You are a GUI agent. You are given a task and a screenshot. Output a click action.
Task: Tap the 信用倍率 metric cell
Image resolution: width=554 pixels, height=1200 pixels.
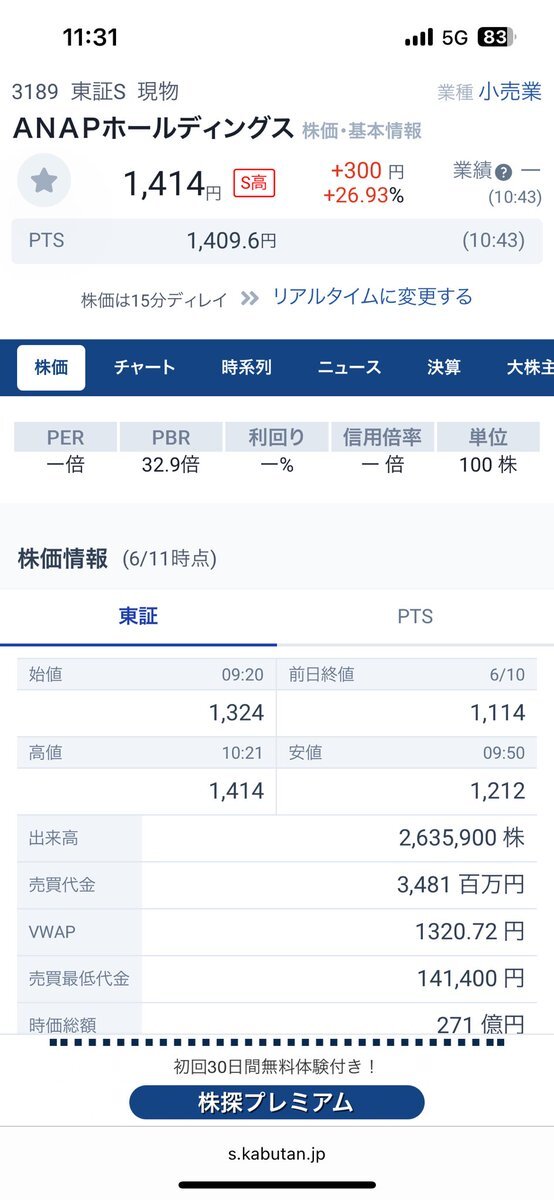point(382,451)
